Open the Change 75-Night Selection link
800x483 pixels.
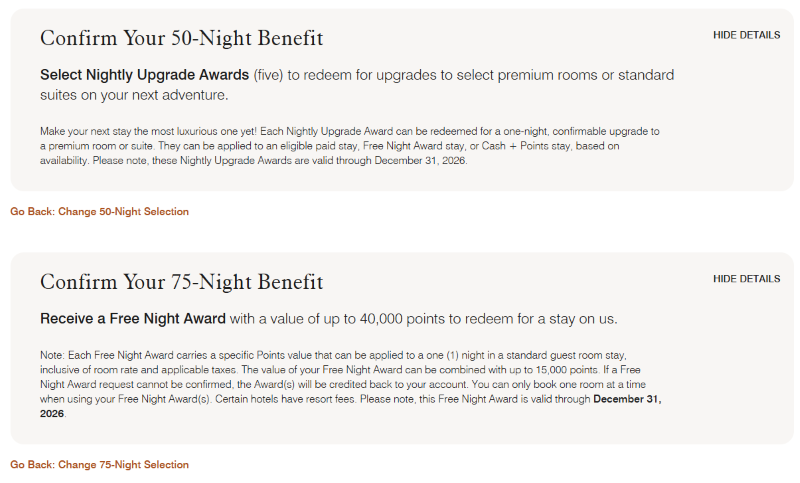[x=99, y=465]
